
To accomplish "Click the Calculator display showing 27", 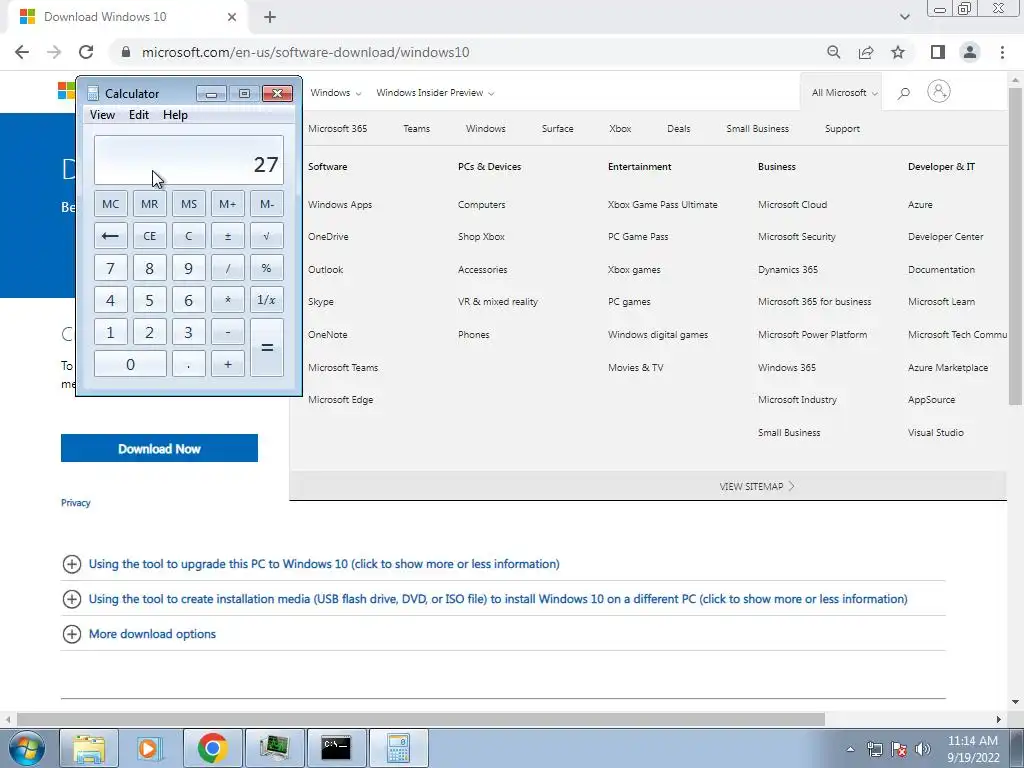I will click(189, 160).
